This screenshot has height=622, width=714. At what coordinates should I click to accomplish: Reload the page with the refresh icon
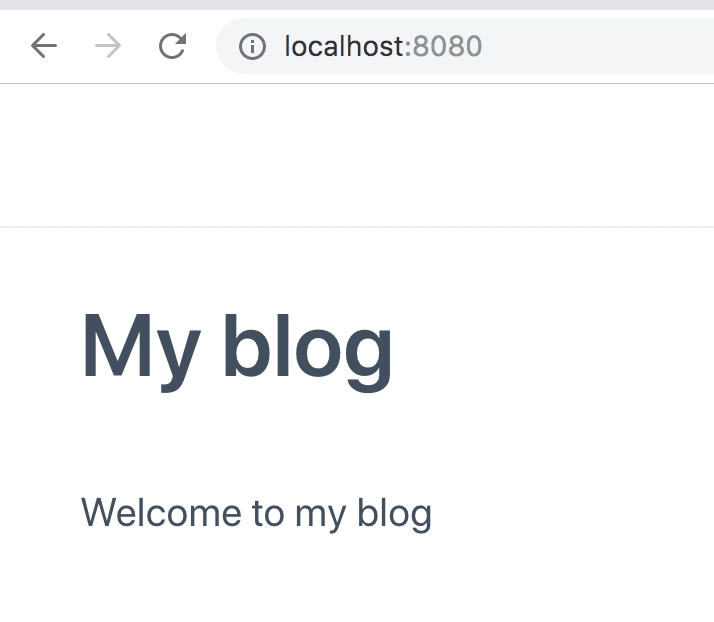[x=172, y=46]
